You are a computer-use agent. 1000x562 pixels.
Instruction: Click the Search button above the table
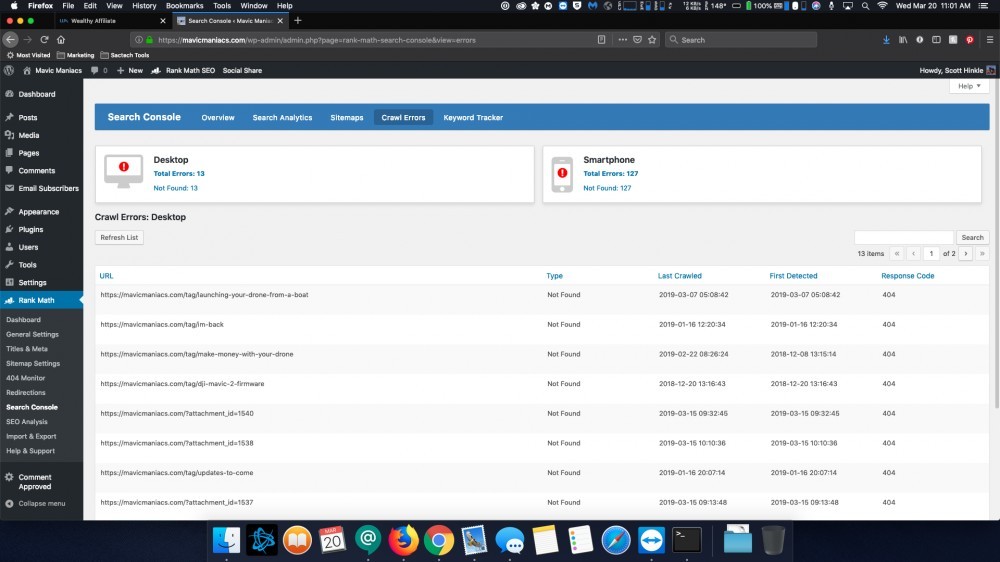(x=972, y=237)
